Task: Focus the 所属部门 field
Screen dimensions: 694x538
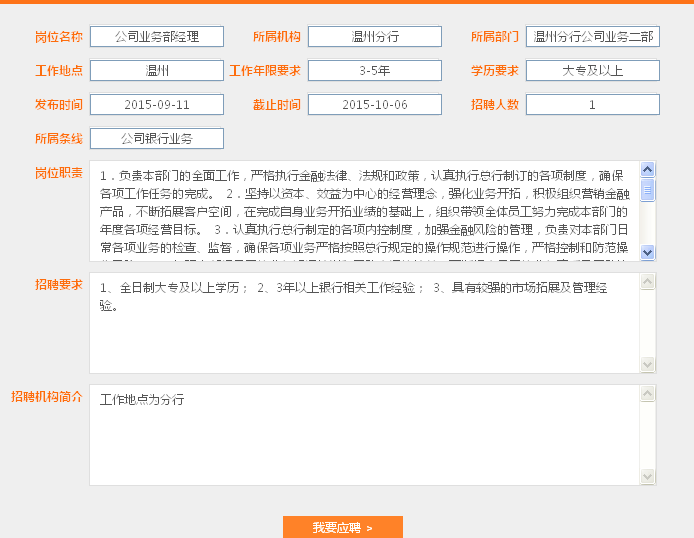Action: 593,37
